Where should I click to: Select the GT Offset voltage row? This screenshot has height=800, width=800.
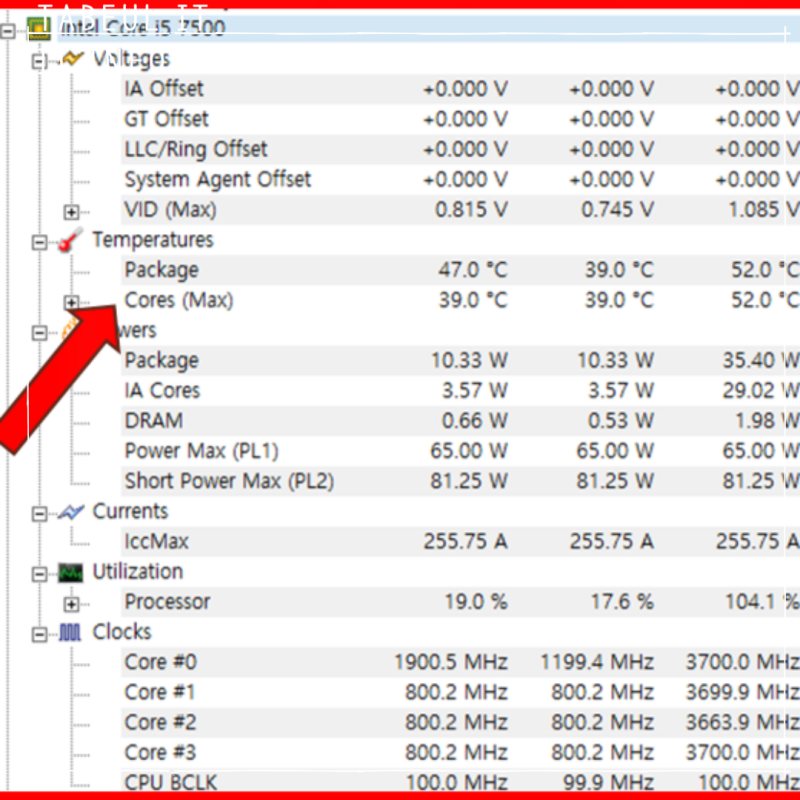459,119
